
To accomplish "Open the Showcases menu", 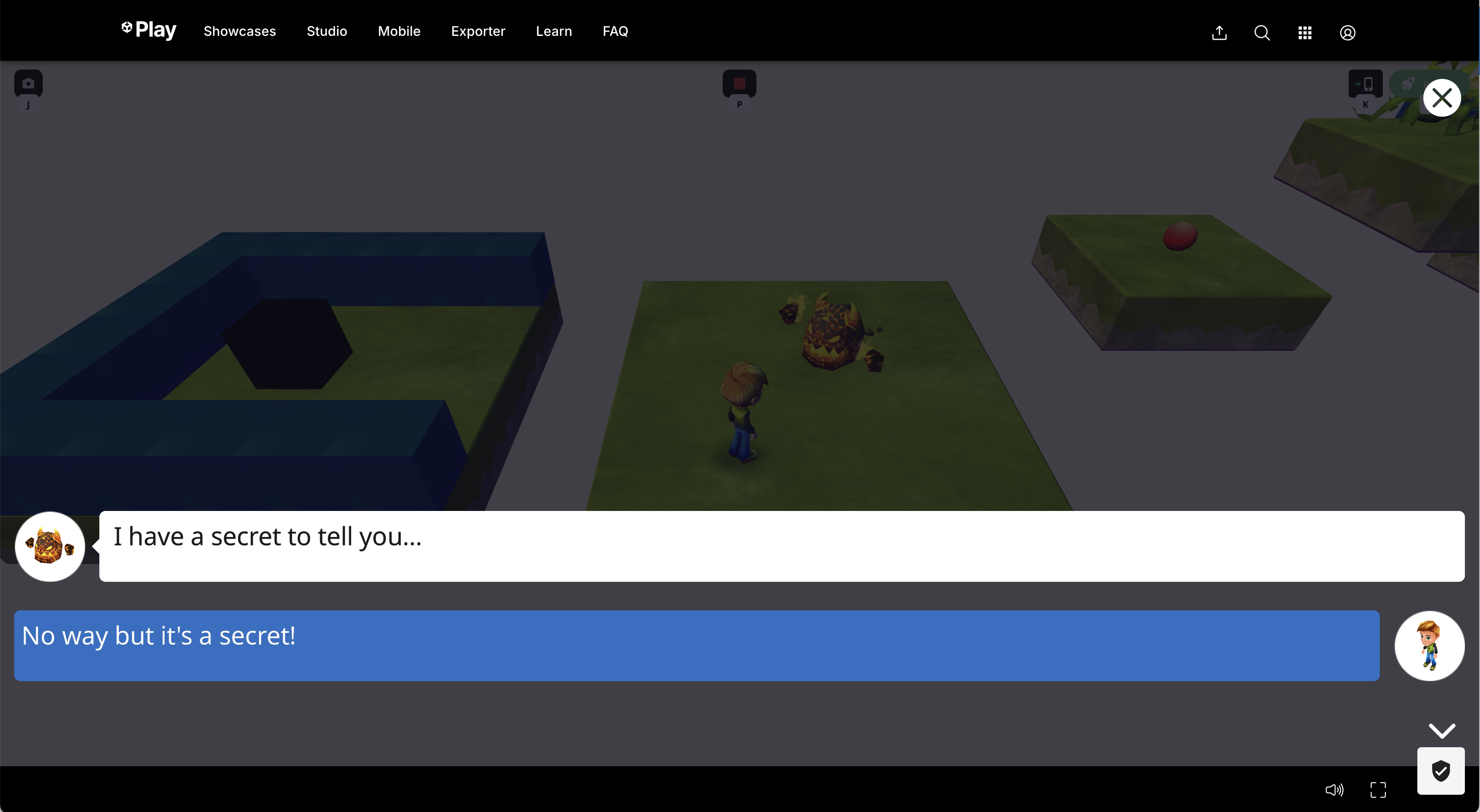I will click(x=240, y=32).
